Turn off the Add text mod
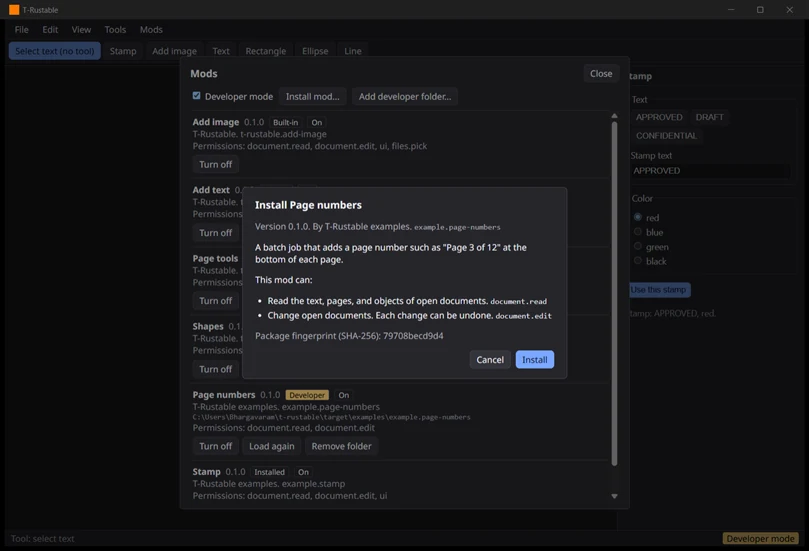This screenshot has width=809, height=551. pyautogui.click(x=216, y=233)
